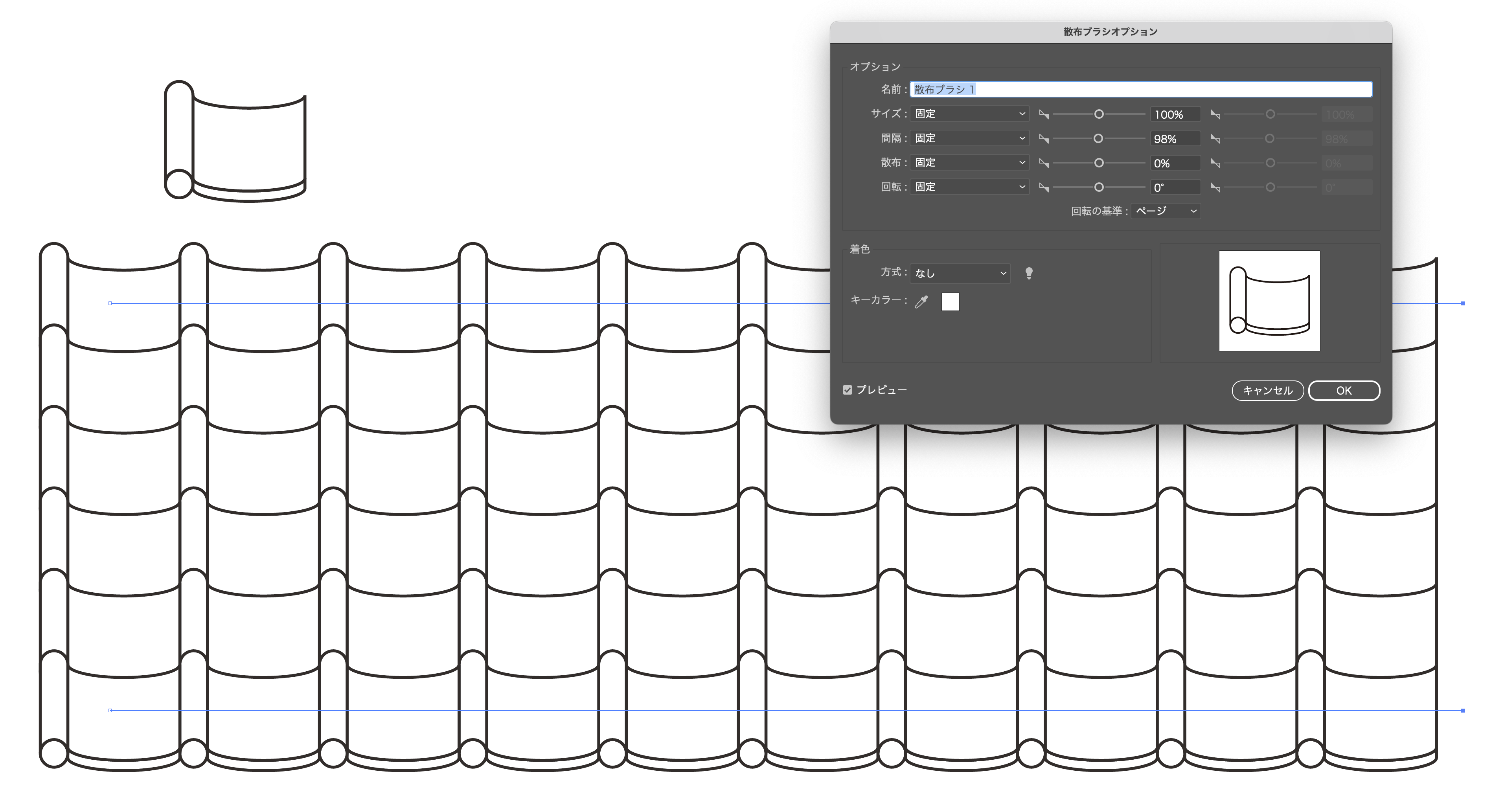Viewport: 1504px width, 812px height.
Task: Click the colorization tips lightbulb icon
Action: coord(1029,273)
